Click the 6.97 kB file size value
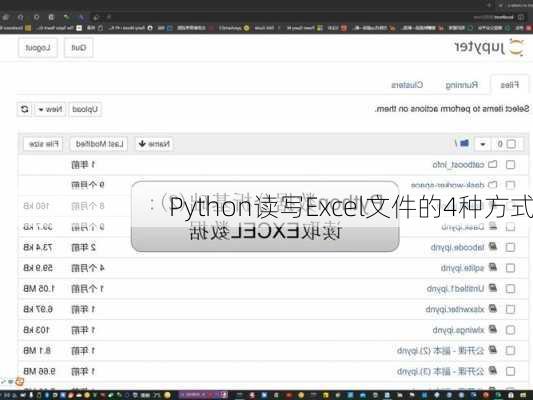 (x=38, y=309)
